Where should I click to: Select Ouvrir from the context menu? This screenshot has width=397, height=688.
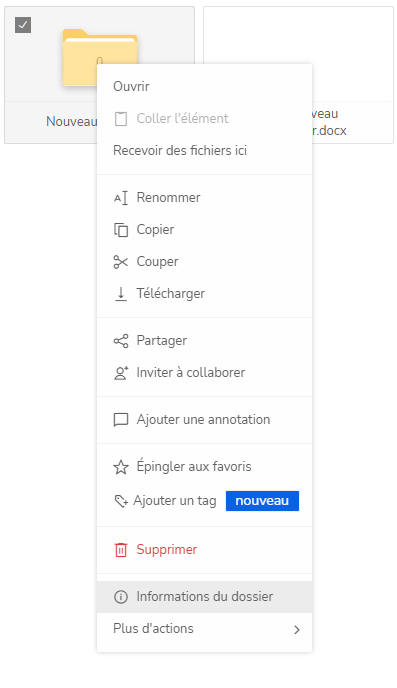click(x=204, y=86)
